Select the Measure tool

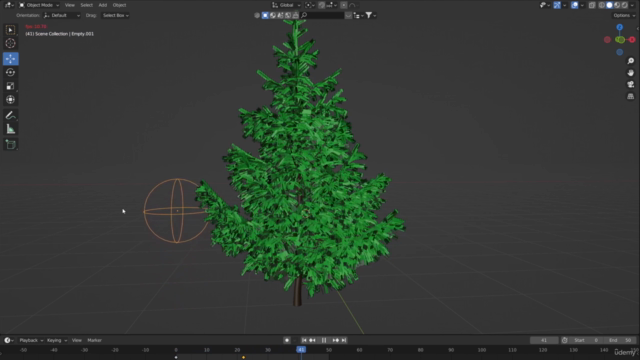click(11, 129)
